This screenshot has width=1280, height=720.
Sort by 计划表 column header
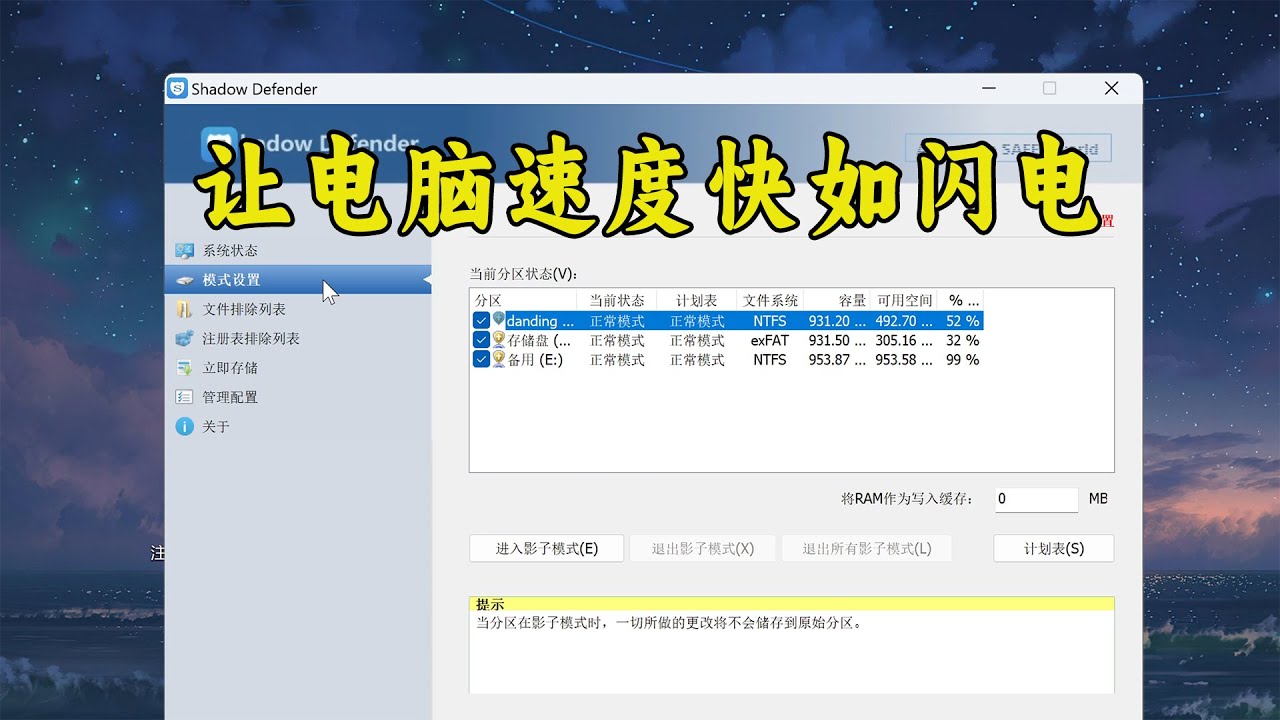[x=697, y=300]
